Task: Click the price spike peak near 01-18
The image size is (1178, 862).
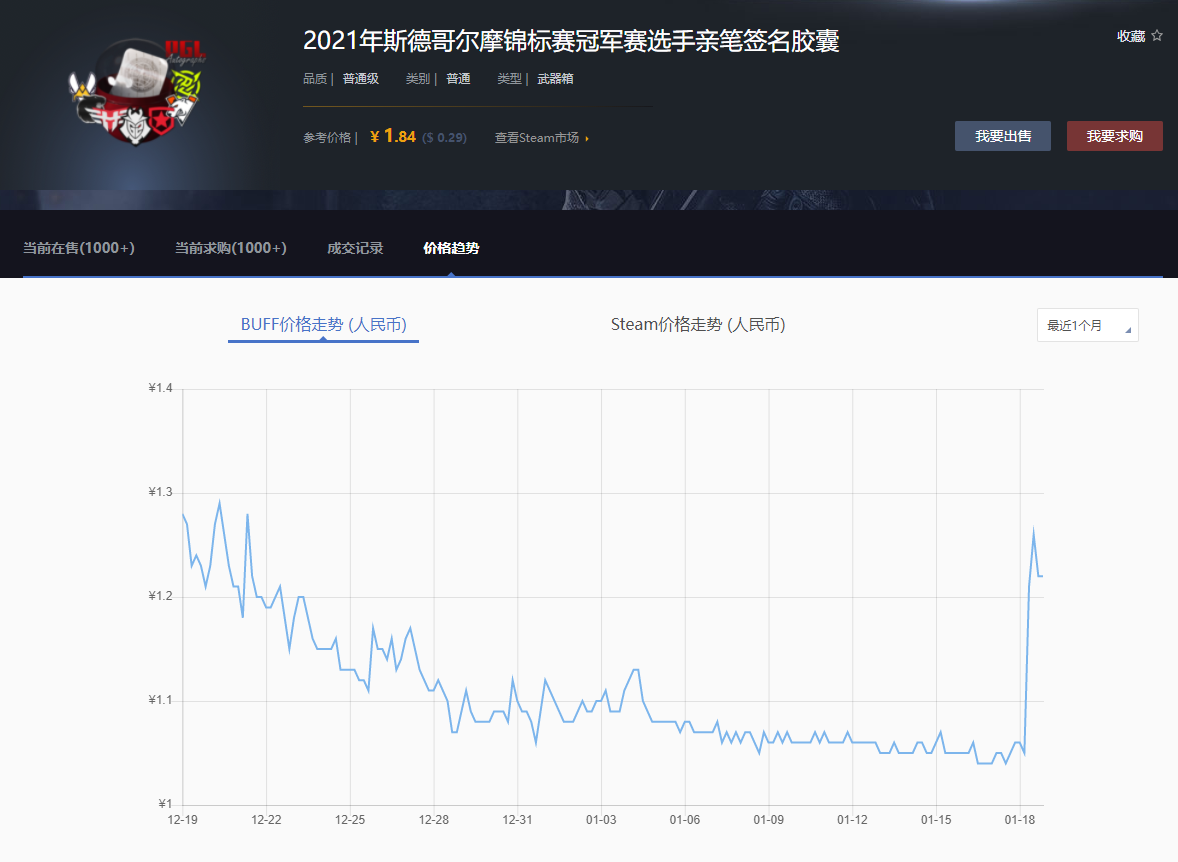Action: pyautogui.click(x=1034, y=531)
